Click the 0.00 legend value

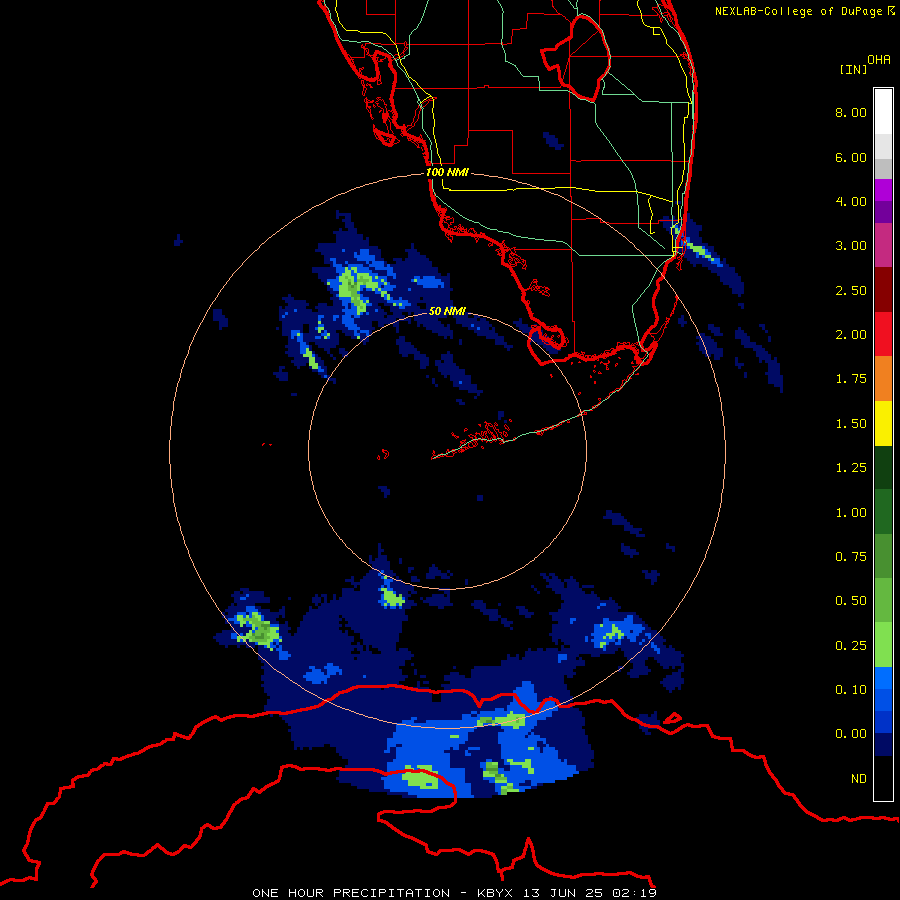pos(851,734)
